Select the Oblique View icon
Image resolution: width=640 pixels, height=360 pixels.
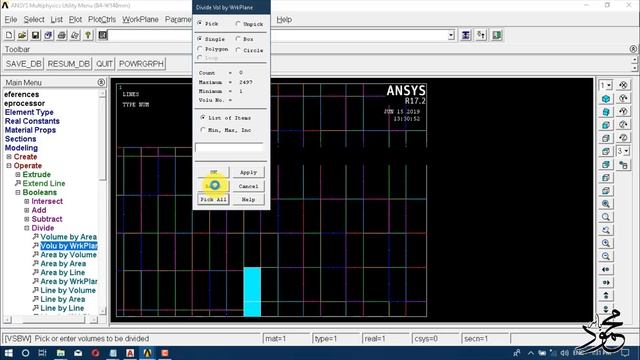tap(606, 111)
